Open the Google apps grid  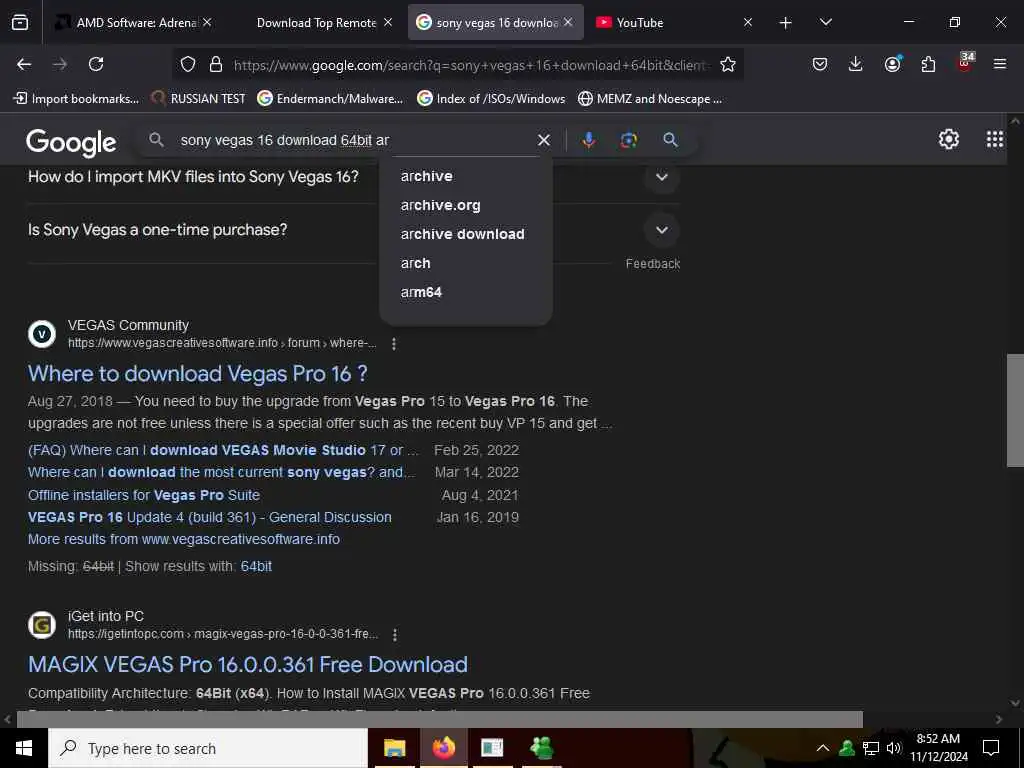[995, 139]
